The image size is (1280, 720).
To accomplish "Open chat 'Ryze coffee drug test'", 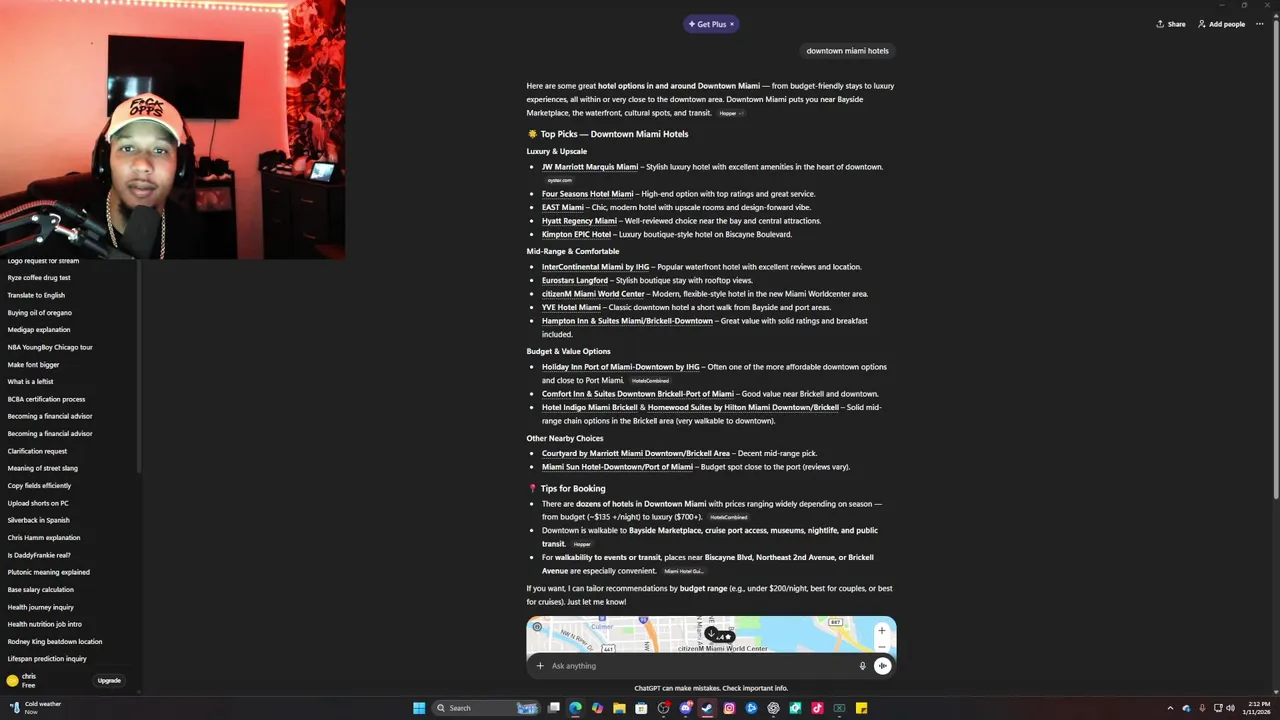I will click(39, 278).
